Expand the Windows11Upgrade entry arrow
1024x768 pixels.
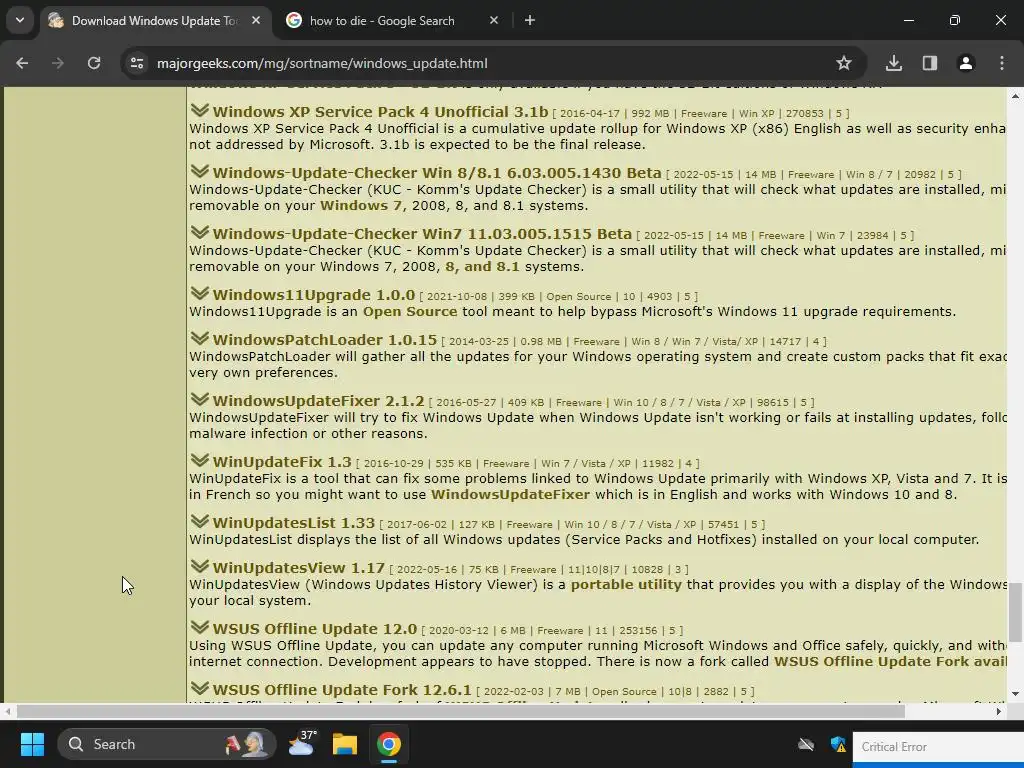tap(200, 293)
